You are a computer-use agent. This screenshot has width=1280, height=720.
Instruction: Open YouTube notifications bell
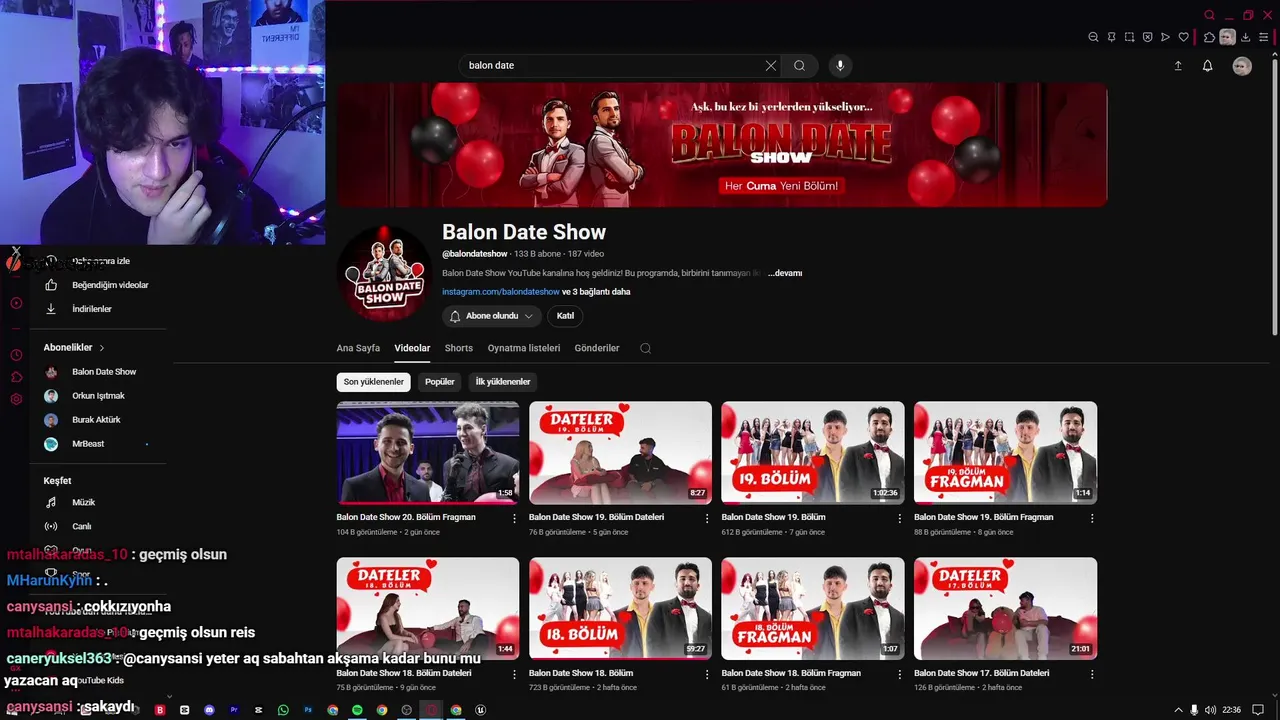[x=1207, y=66]
